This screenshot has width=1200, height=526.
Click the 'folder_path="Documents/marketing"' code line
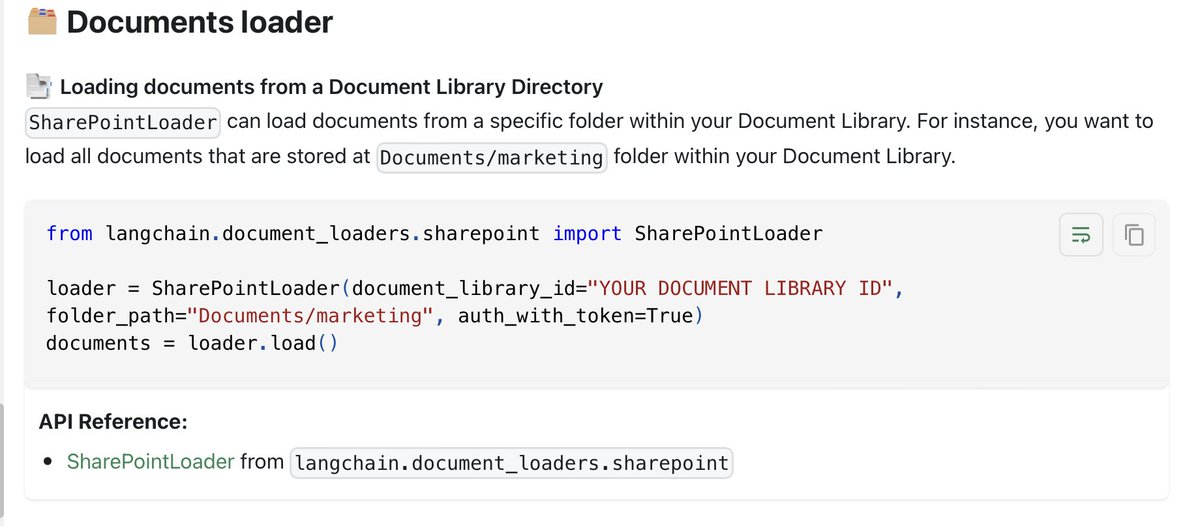coord(375,316)
